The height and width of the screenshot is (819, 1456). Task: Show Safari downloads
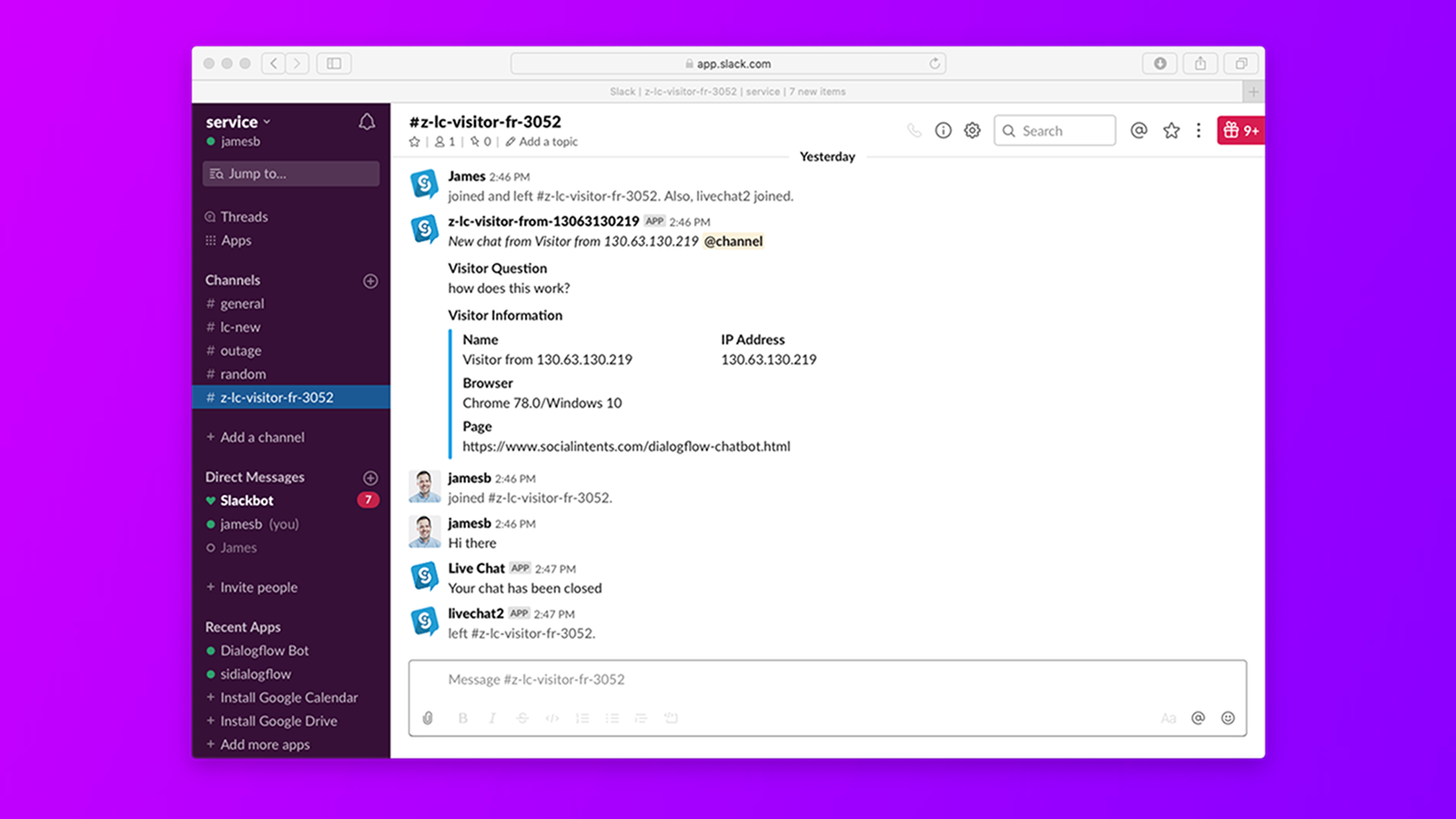tap(1160, 64)
